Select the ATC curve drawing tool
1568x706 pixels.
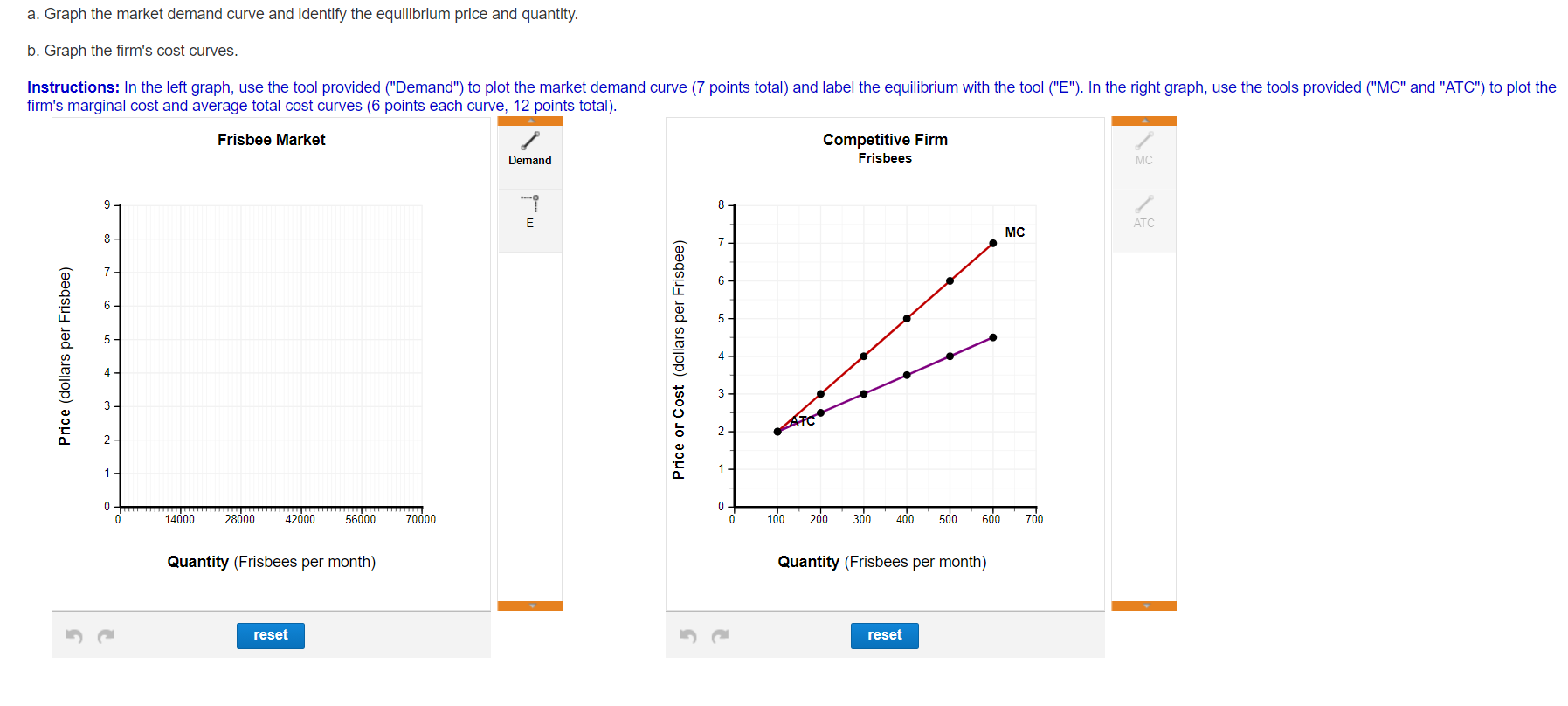pyautogui.click(x=1144, y=211)
